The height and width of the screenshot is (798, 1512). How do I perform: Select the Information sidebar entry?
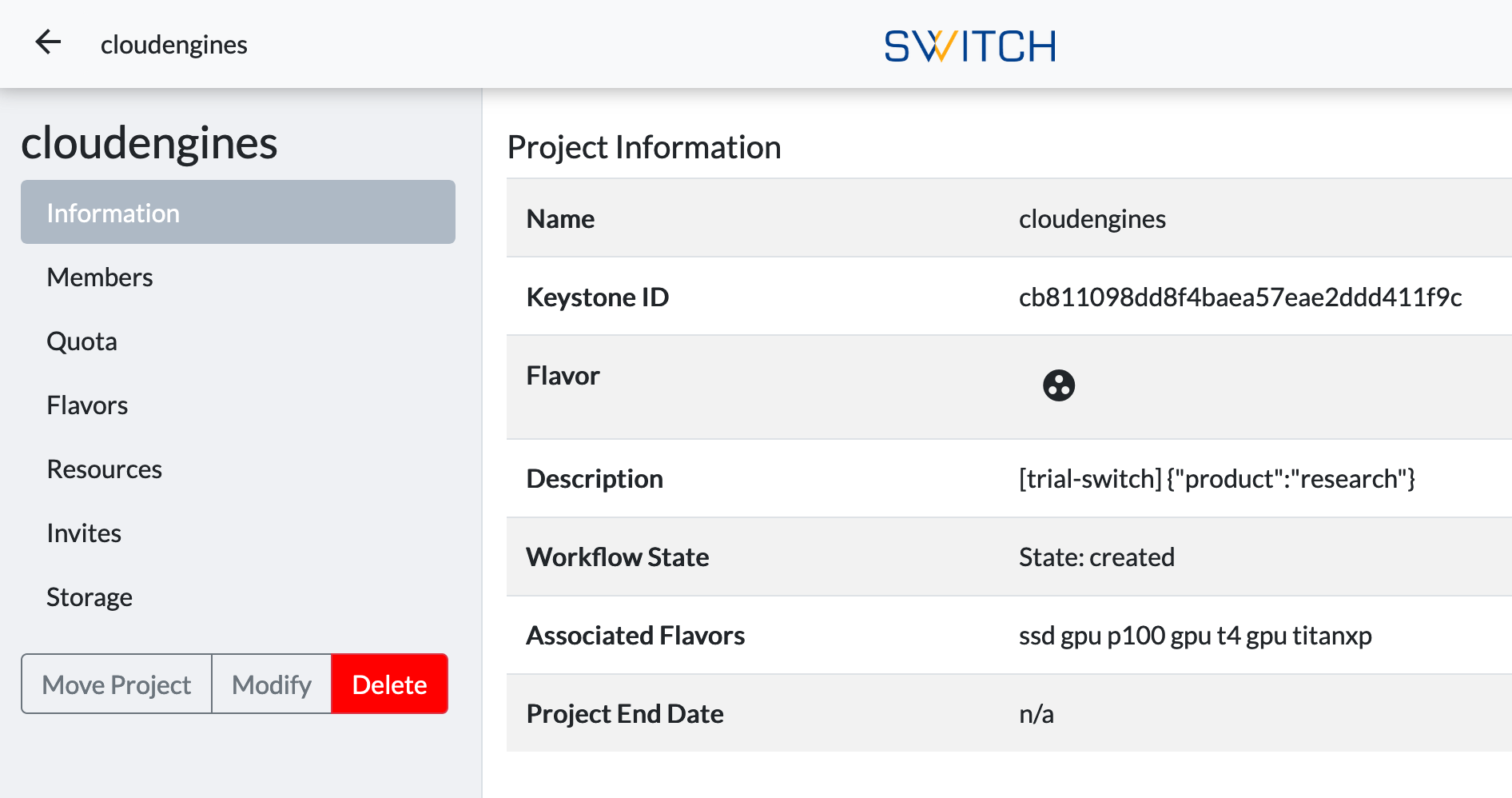[113, 212]
